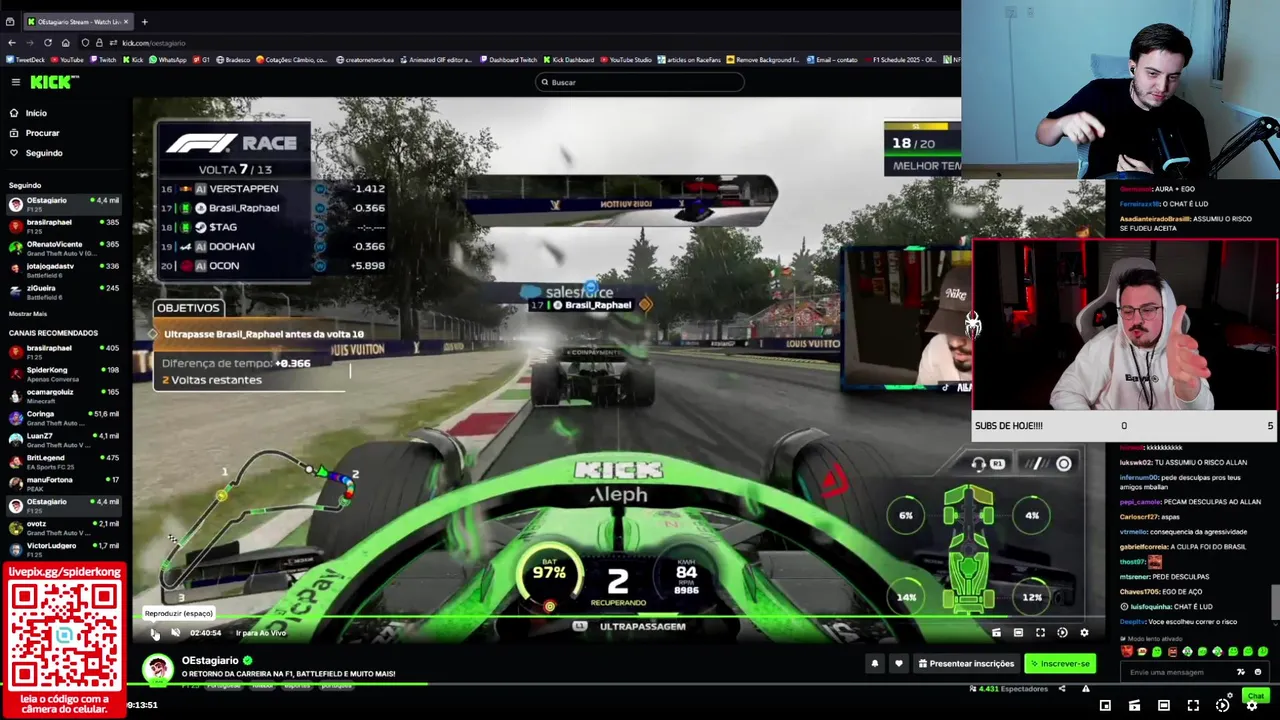Follow channel with the heart button
The width and height of the screenshot is (1280, 720).
898,663
